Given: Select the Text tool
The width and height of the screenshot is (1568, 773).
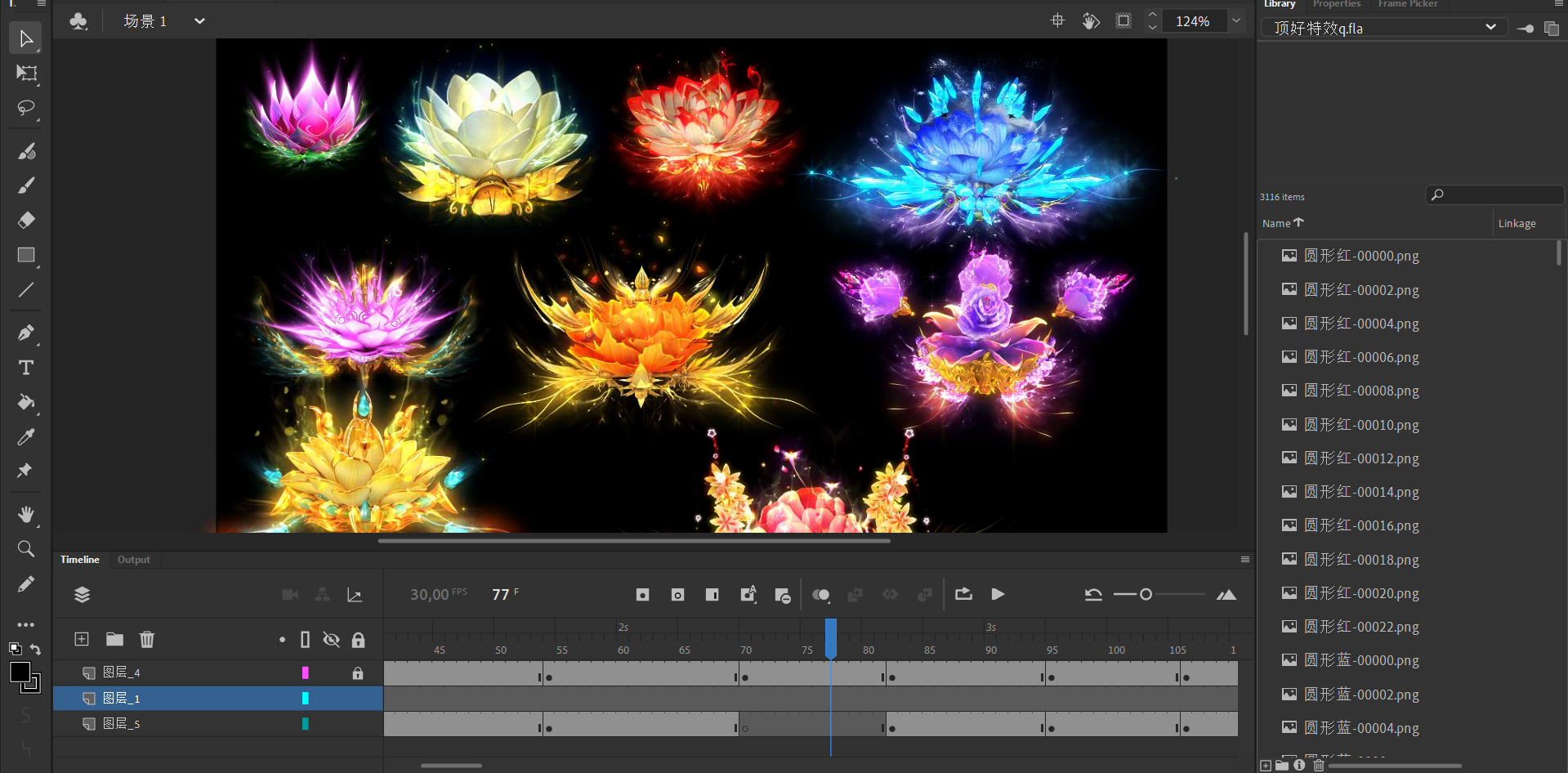Looking at the screenshot, I should (x=26, y=368).
